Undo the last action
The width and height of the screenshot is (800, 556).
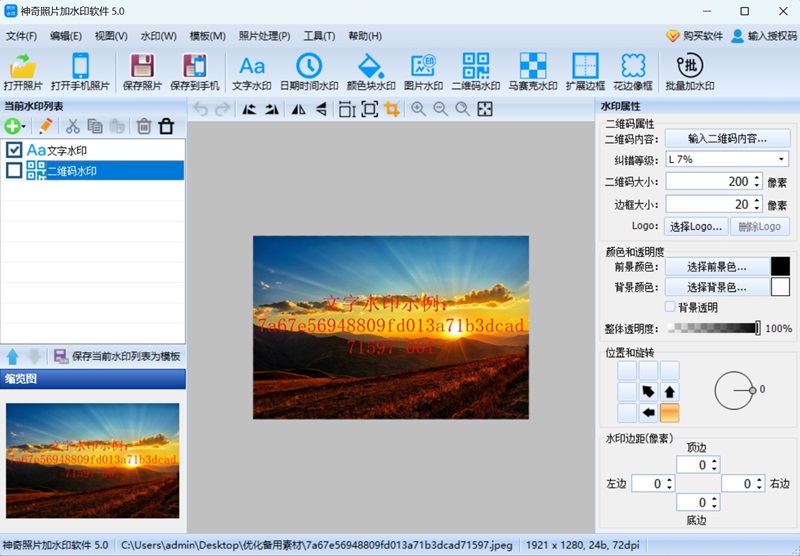(201, 109)
